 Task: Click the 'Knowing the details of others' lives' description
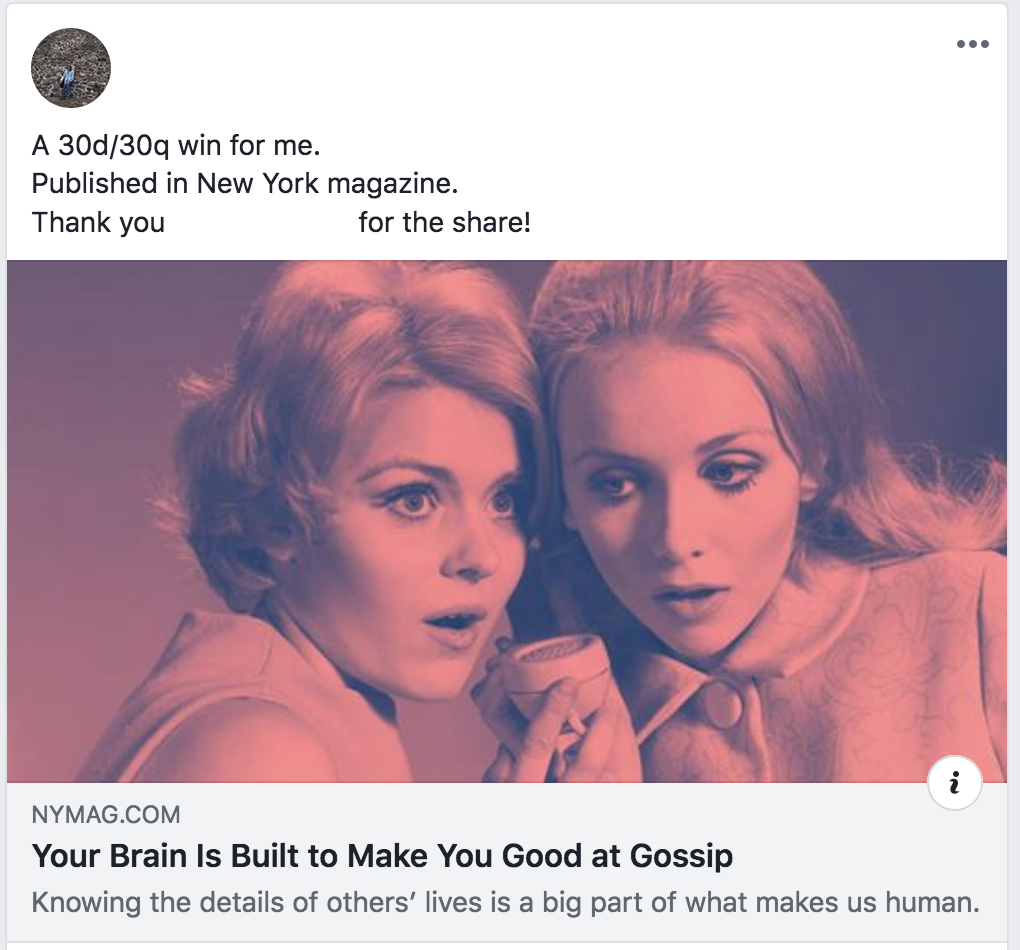505,903
